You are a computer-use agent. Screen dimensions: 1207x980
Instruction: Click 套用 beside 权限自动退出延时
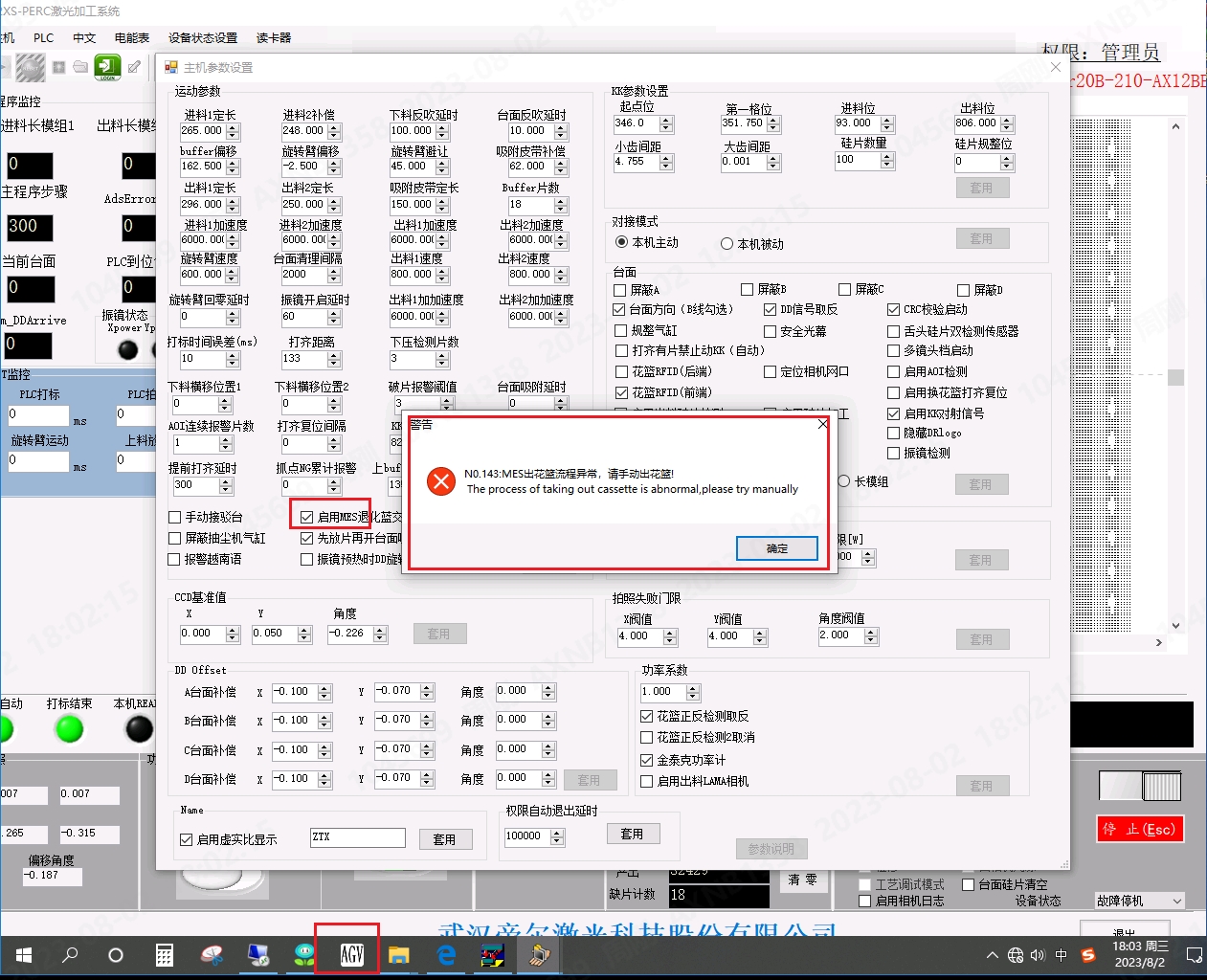632,834
